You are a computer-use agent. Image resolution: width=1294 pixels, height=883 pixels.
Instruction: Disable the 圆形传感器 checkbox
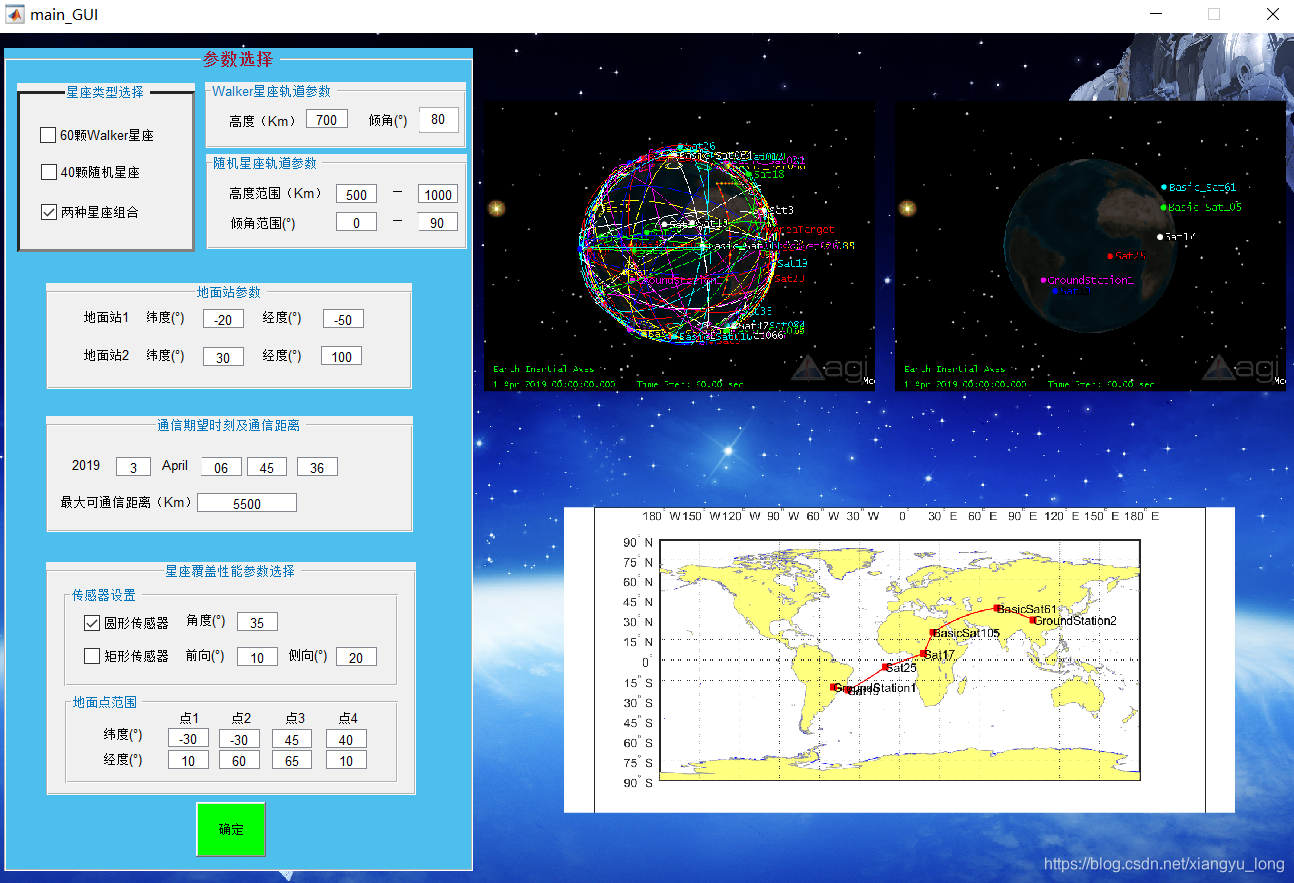point(90,622)
